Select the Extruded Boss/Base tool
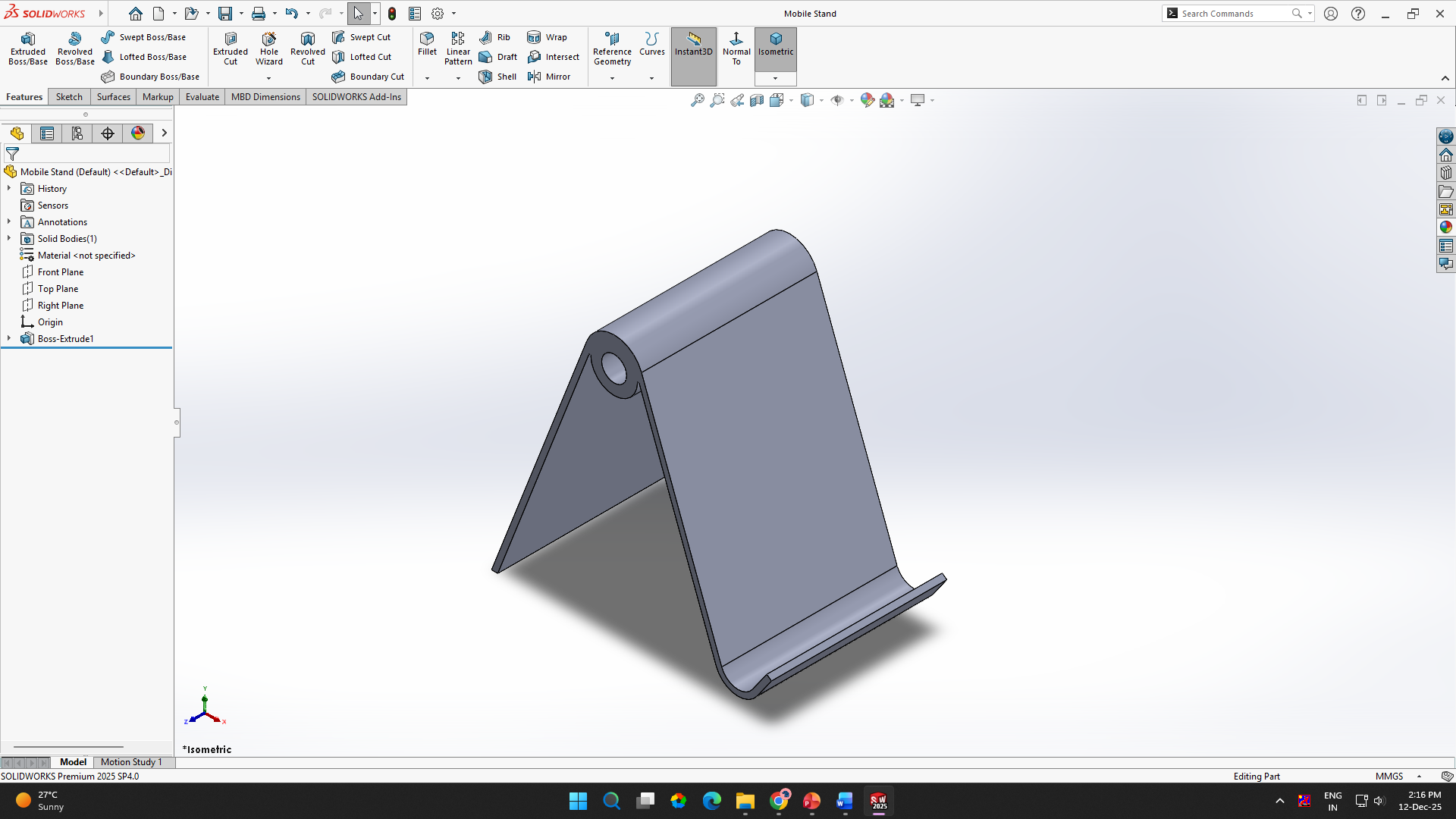Viewport: 1456px width, 819px height. 28,49
